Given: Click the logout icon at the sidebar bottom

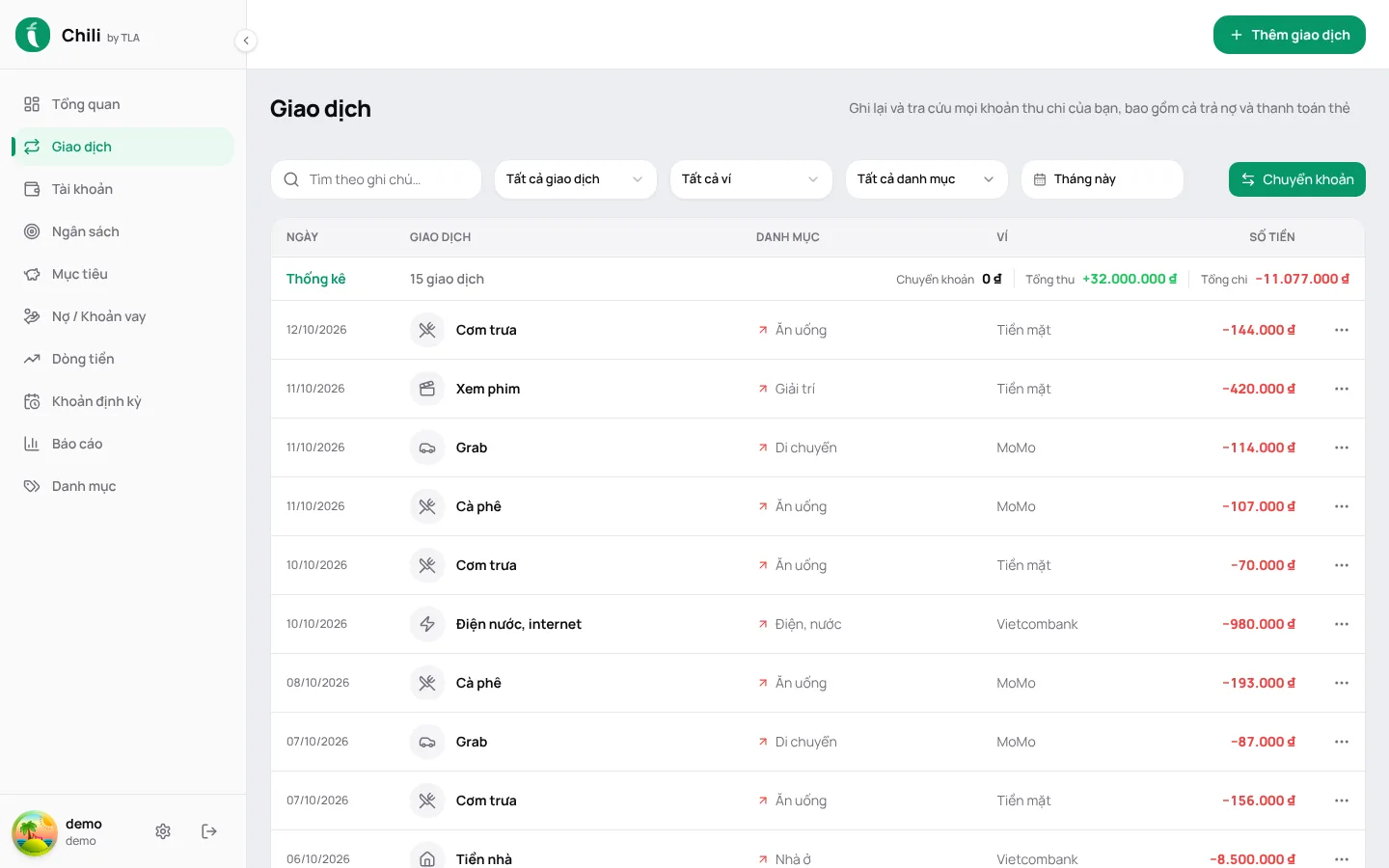Looking at the screenshot, I should coord(209,831).
